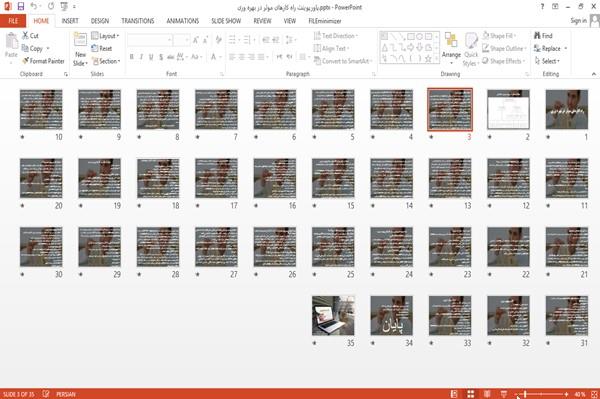Open the Text Direction dropdown
This screenshot has height=399, width=600.
pos(336,36)
